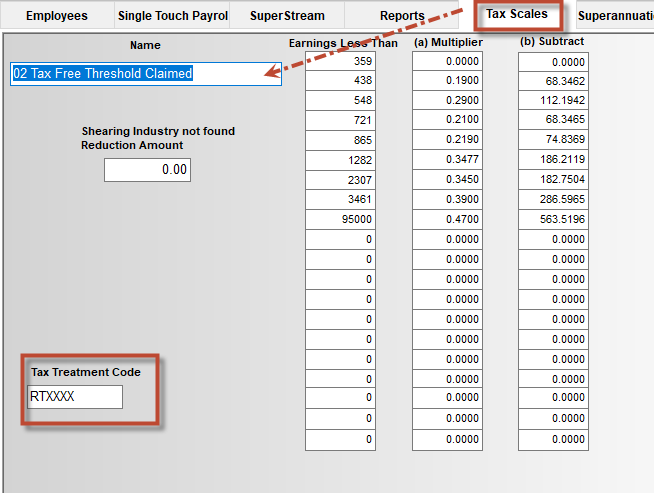This screenshot has height=493, width=654.
Task: Select the Multiplier cell showing 0.4700
Action: pyautogui.click(x=447, y=220)
